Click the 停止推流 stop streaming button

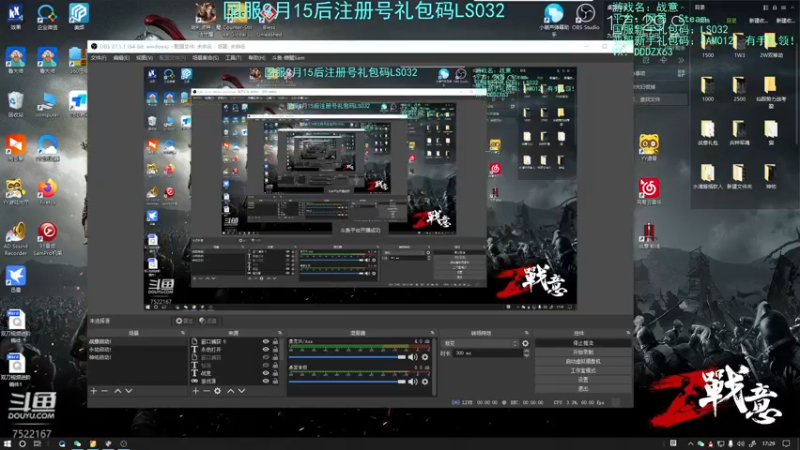[x=583, y=343]
